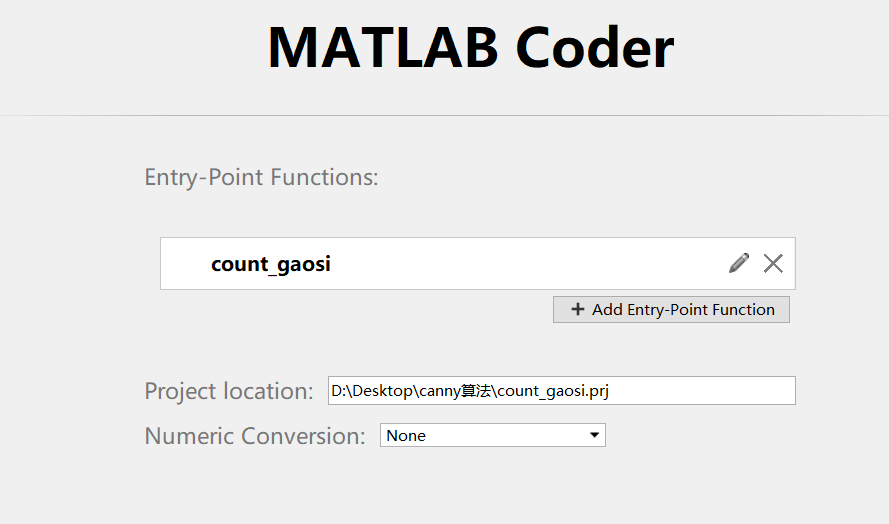Click the Numeric Conversion dropdown arrow

point(594,435)
